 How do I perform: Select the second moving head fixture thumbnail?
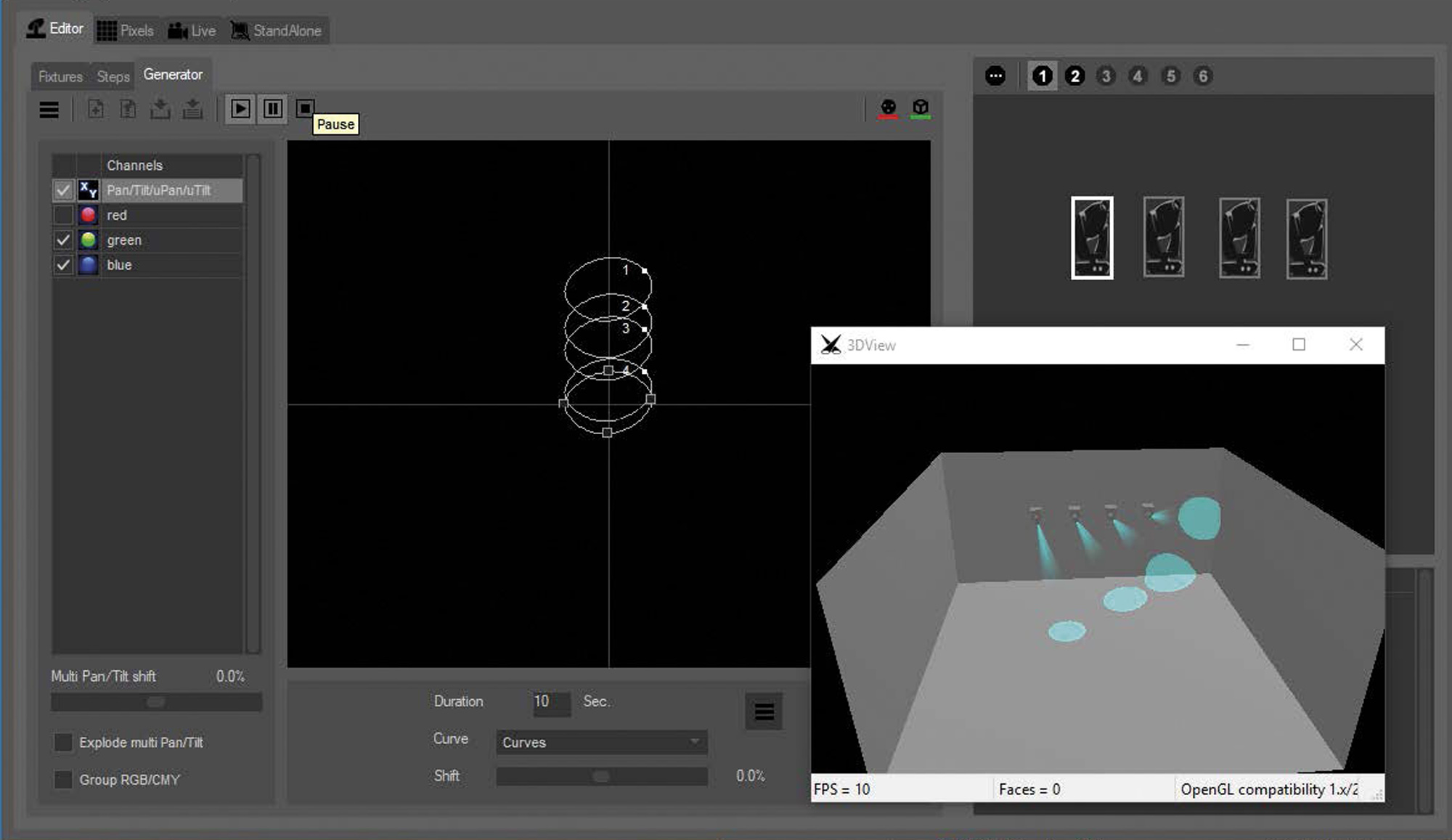[x=1163, y=237]
